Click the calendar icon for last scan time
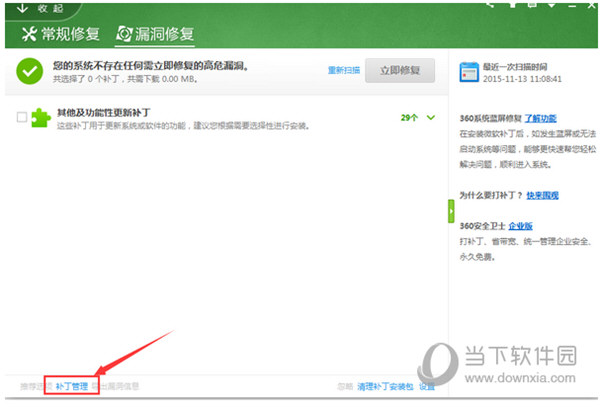 (469, 71)
